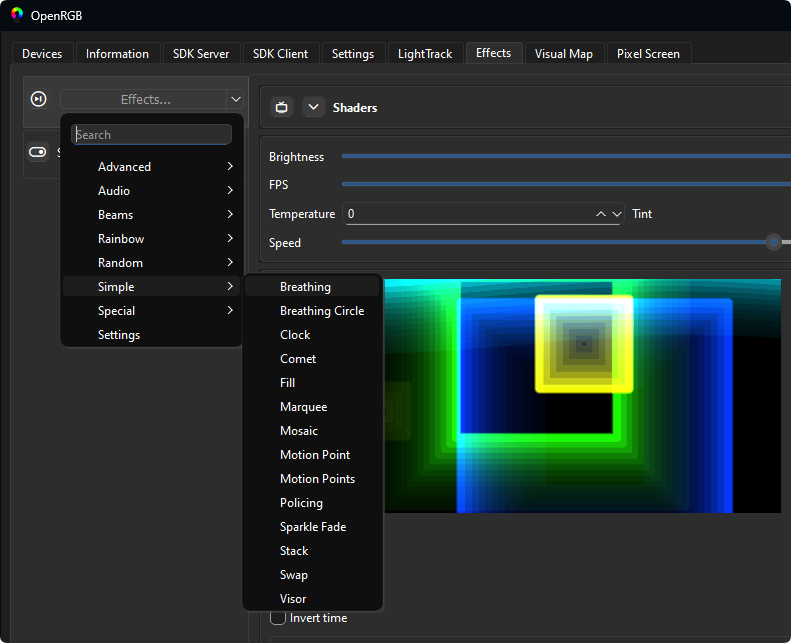Open the Effects... dropdown arrow
This screenshot has width=791, height=643.
[236, 99]
